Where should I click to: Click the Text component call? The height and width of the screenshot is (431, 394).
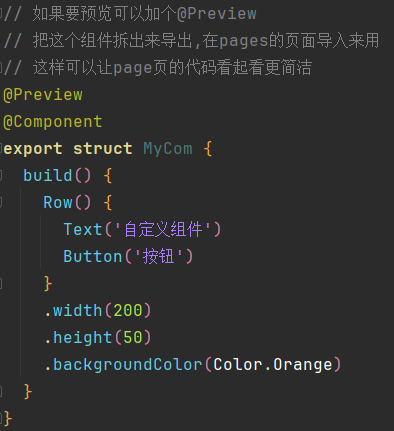pos(83,229)
